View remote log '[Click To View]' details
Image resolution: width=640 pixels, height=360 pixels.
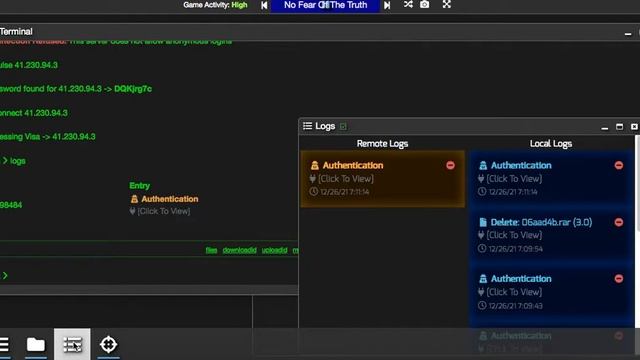(x=346, y=179)
